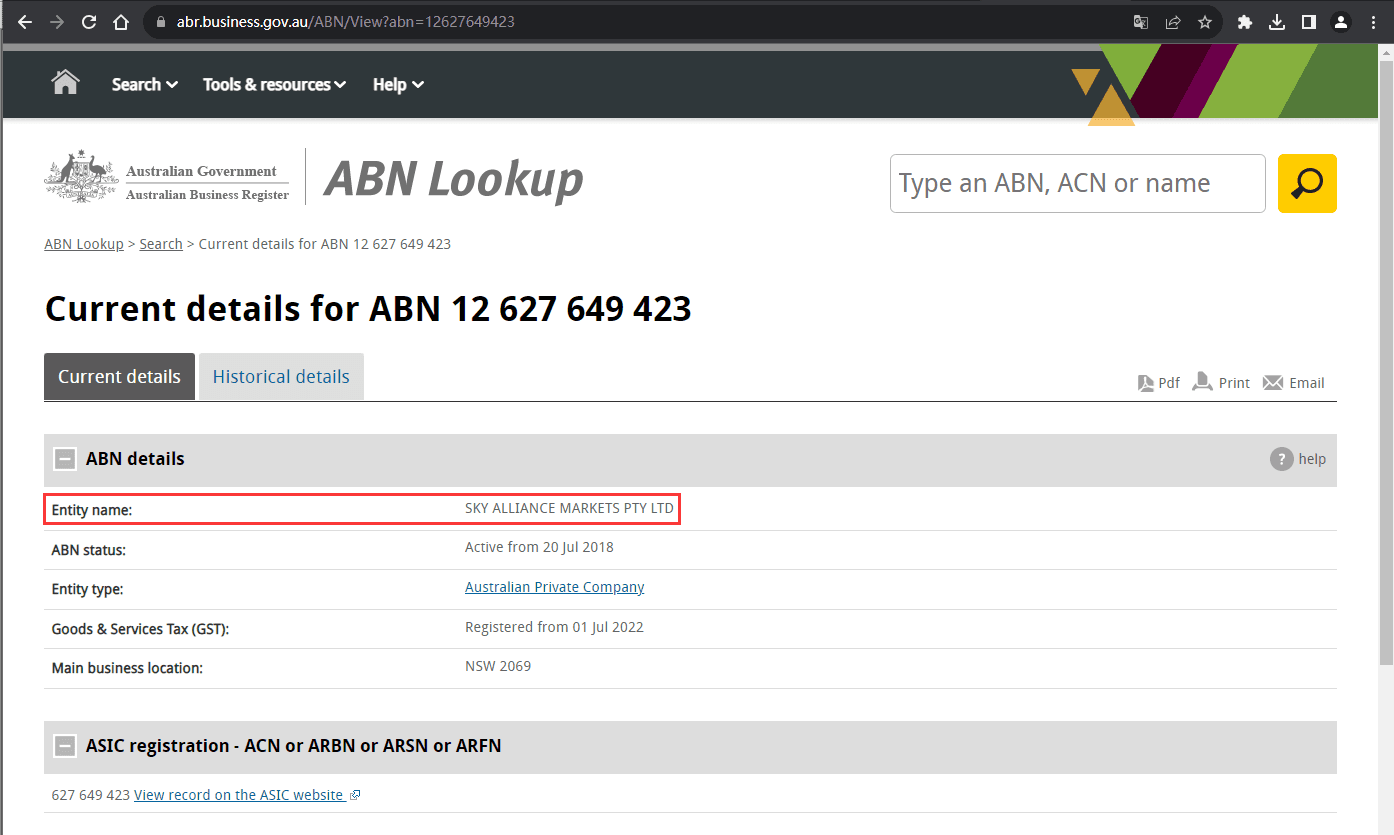
Task: Reload the page
Action: click(89, 21)
